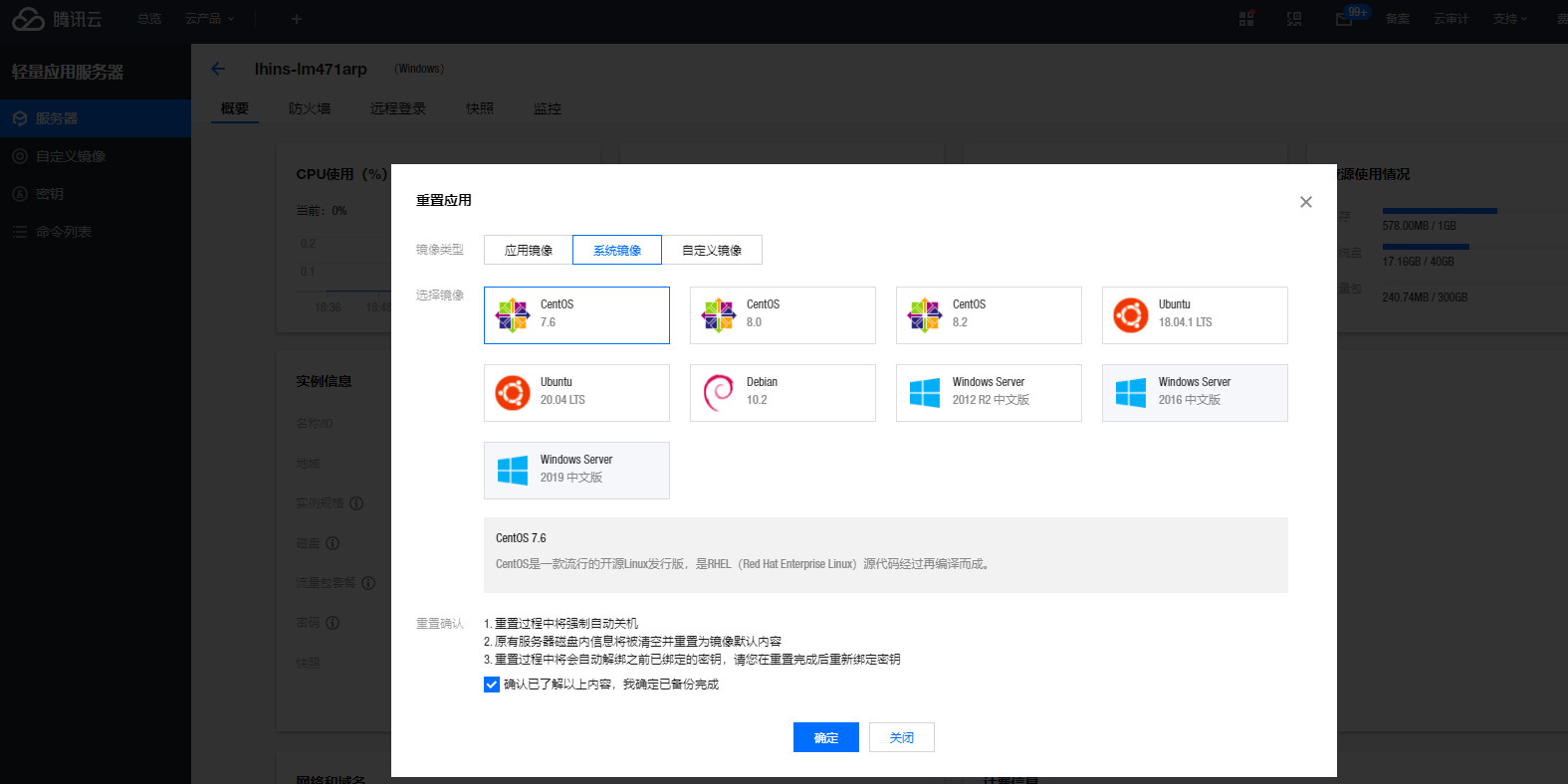Viewport: 1568px width, 784px height.
Task: Click info icon beside 密码
Action: click(333, 623)
